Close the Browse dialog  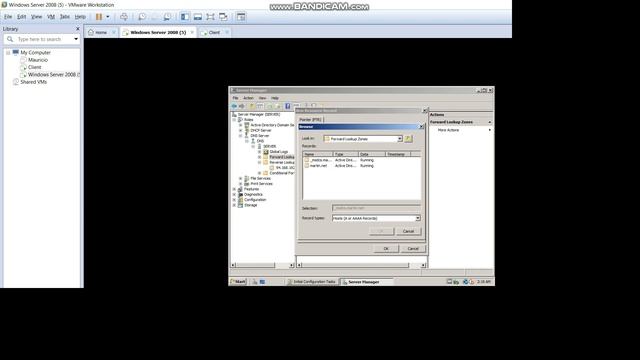point(421,127)
